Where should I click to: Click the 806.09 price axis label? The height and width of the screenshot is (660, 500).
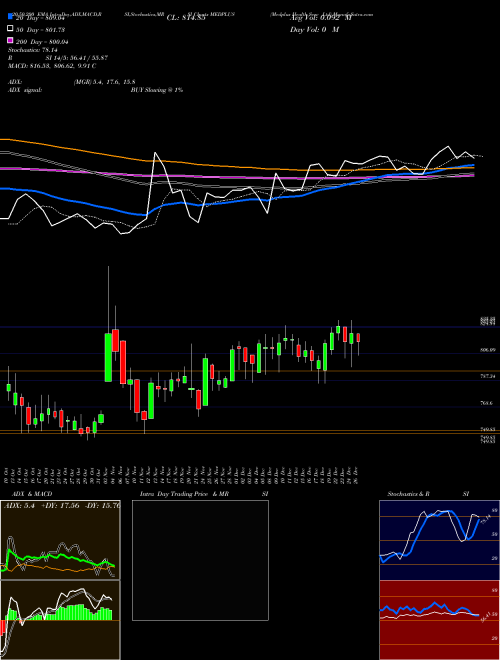click(488, 350)
